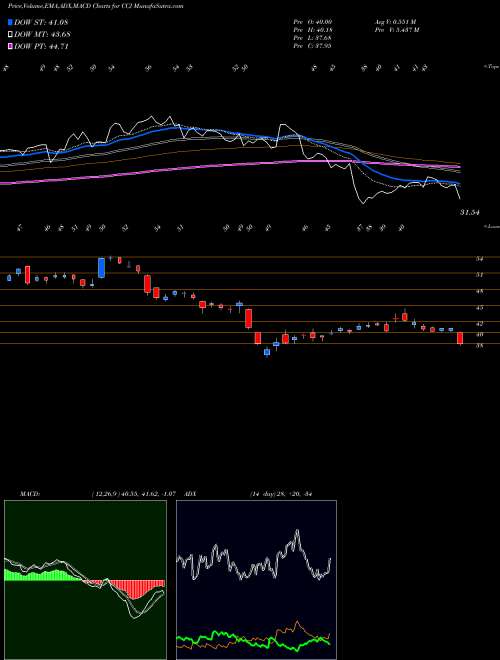Click the 40 price axis label

pos(479,335)
